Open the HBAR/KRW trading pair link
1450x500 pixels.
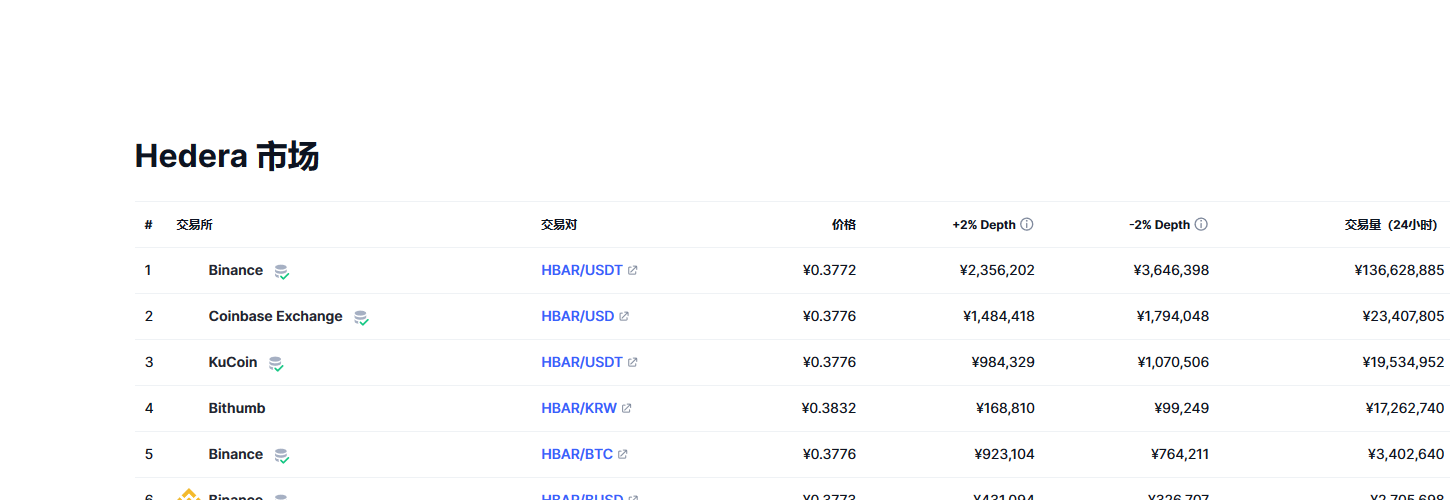[x=578, y=409]
